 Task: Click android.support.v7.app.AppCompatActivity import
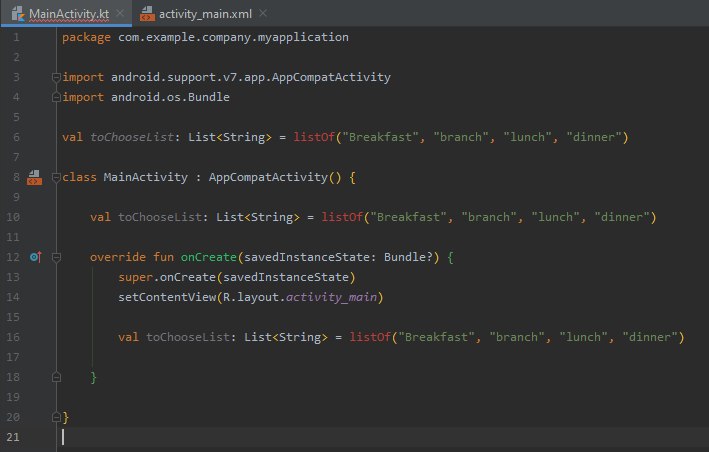point(251,77)
